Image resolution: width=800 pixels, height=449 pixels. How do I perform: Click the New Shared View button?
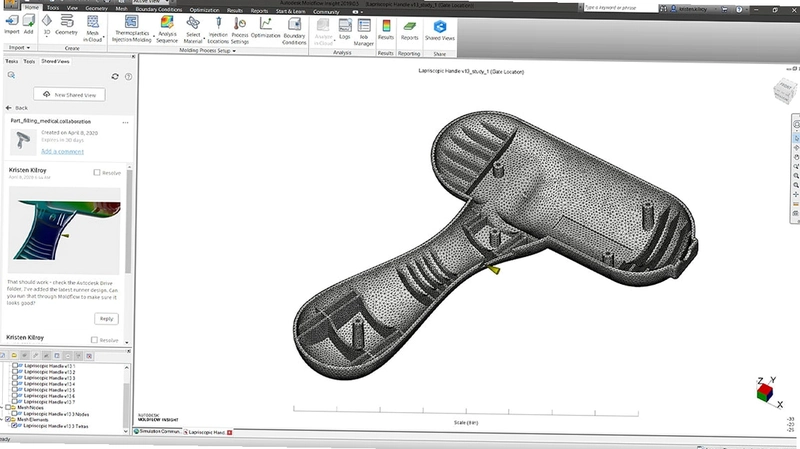pos(69,94)
